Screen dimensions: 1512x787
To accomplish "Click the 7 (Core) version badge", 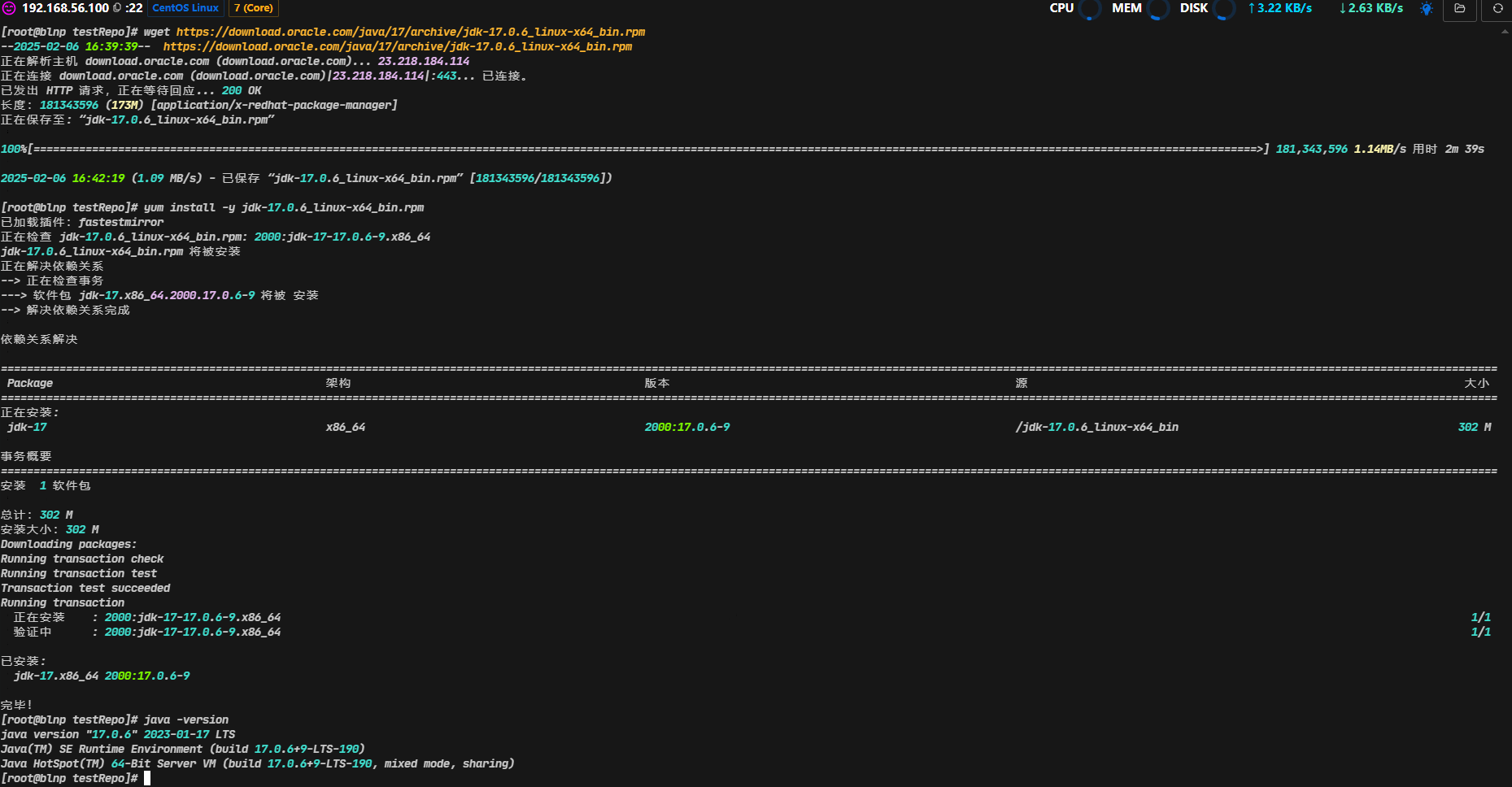I will click(x=254, y=8).
